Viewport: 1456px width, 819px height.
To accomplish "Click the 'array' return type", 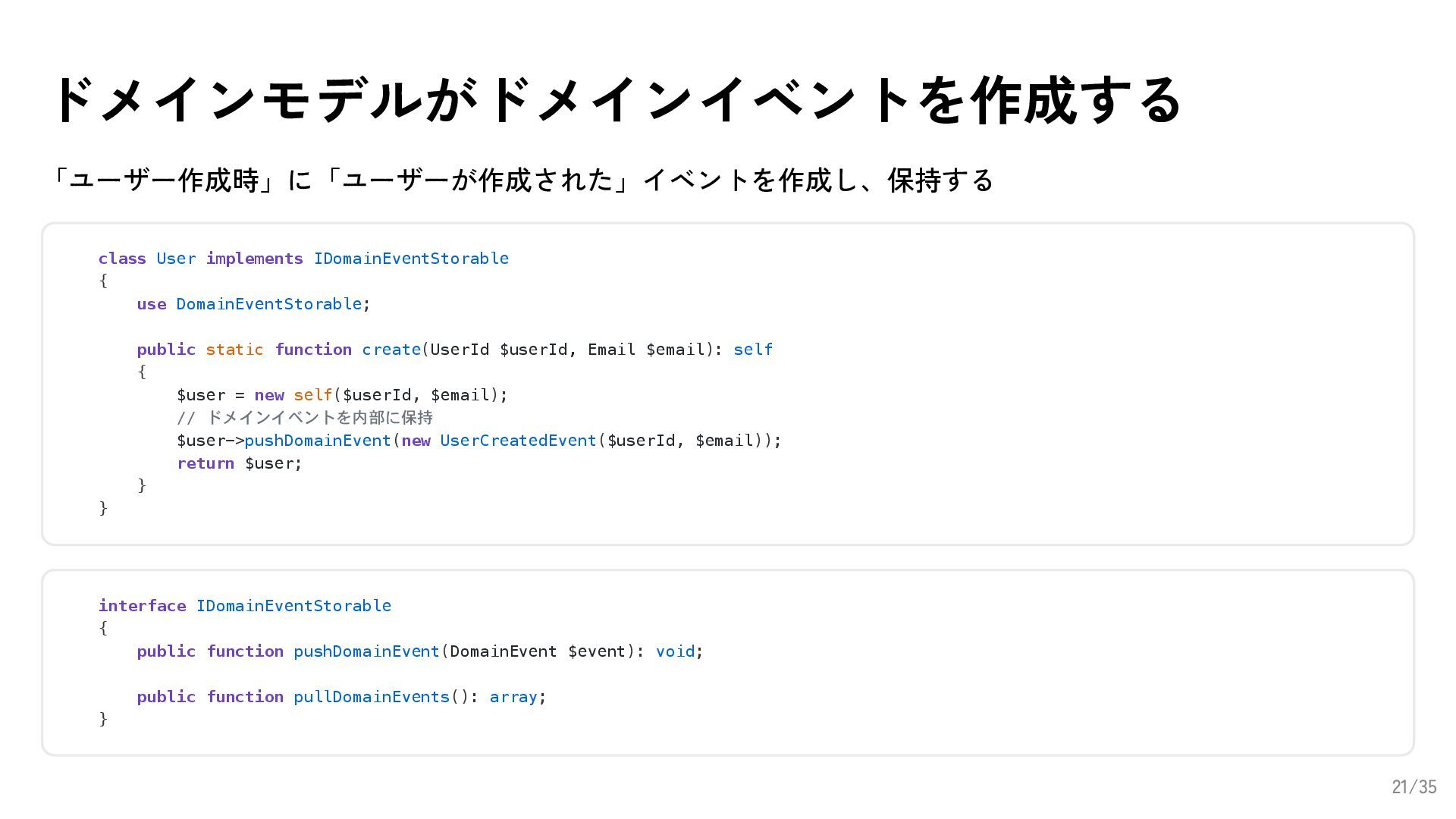I will tap(513, 697).
